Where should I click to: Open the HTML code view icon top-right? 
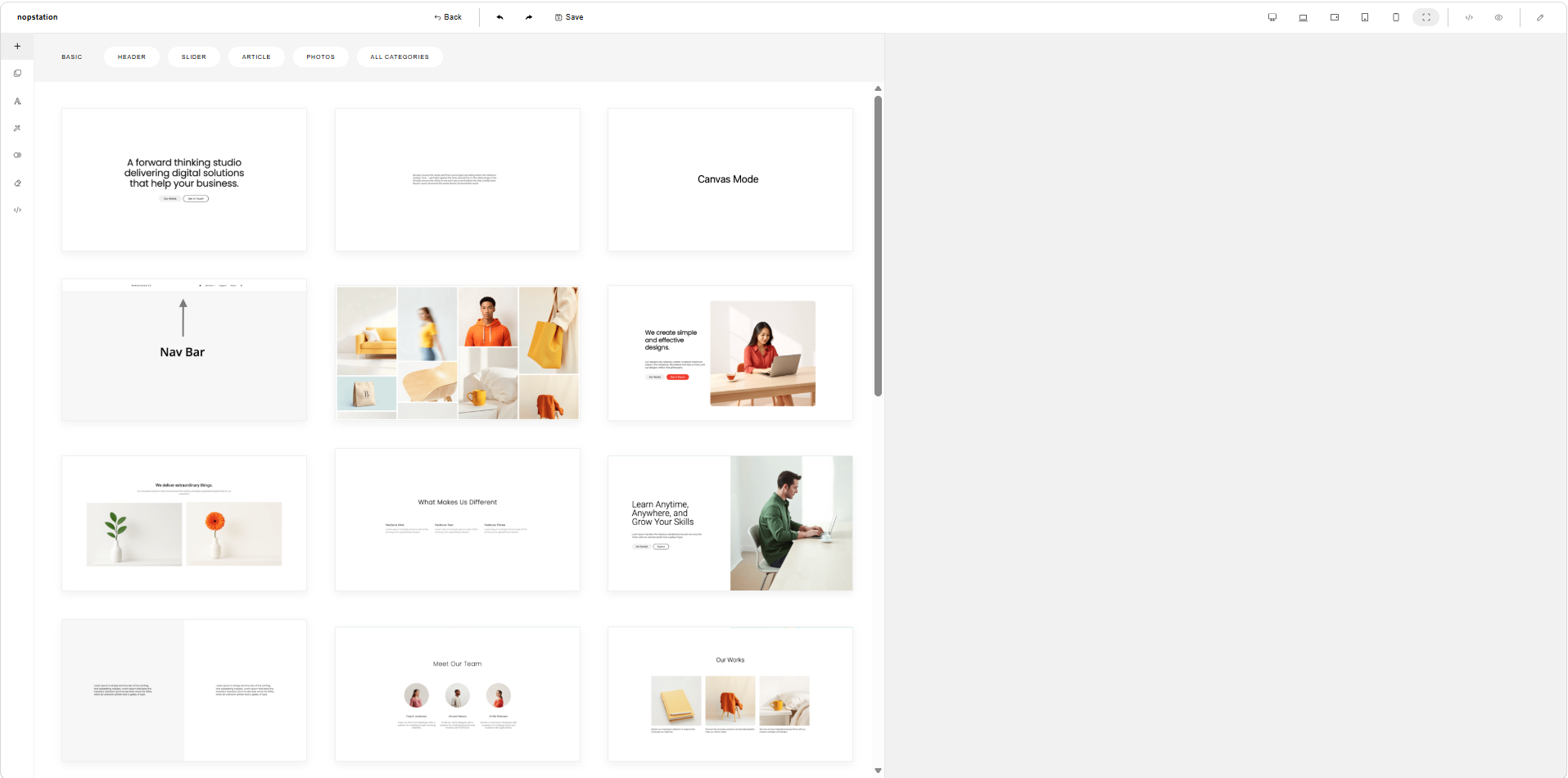1469,17
